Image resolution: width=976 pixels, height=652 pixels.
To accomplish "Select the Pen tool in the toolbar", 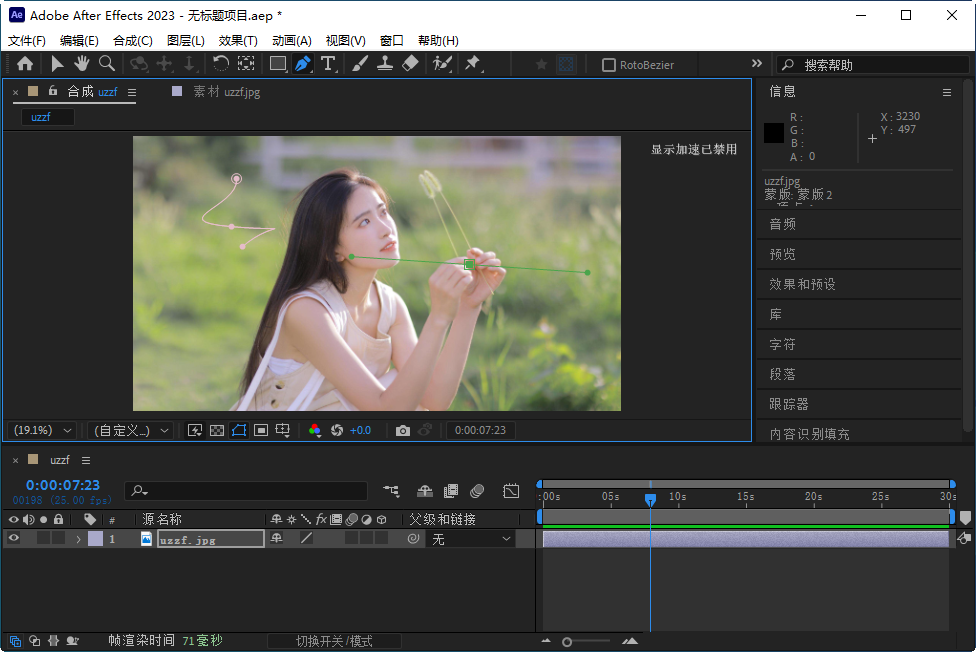I will 303,64.
